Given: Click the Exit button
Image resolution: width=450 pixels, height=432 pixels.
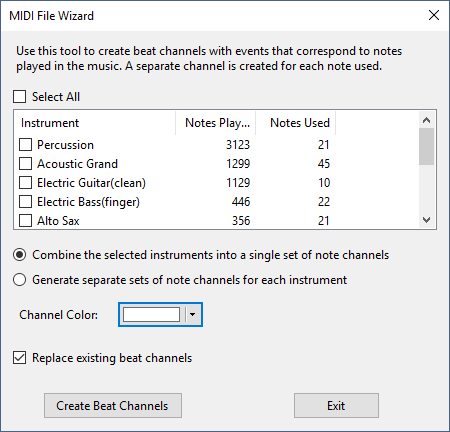Looking at the screenshot, I should (336, 406).
